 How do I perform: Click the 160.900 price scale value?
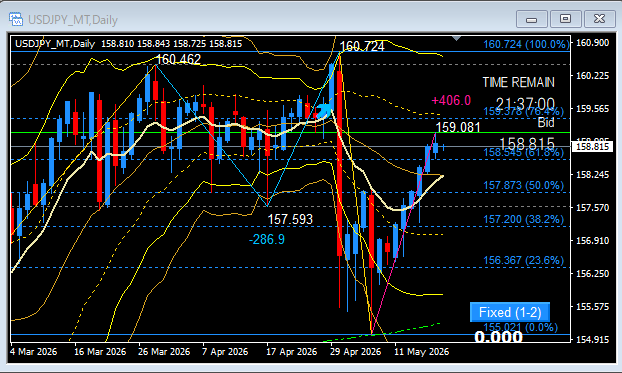point(592,43)
